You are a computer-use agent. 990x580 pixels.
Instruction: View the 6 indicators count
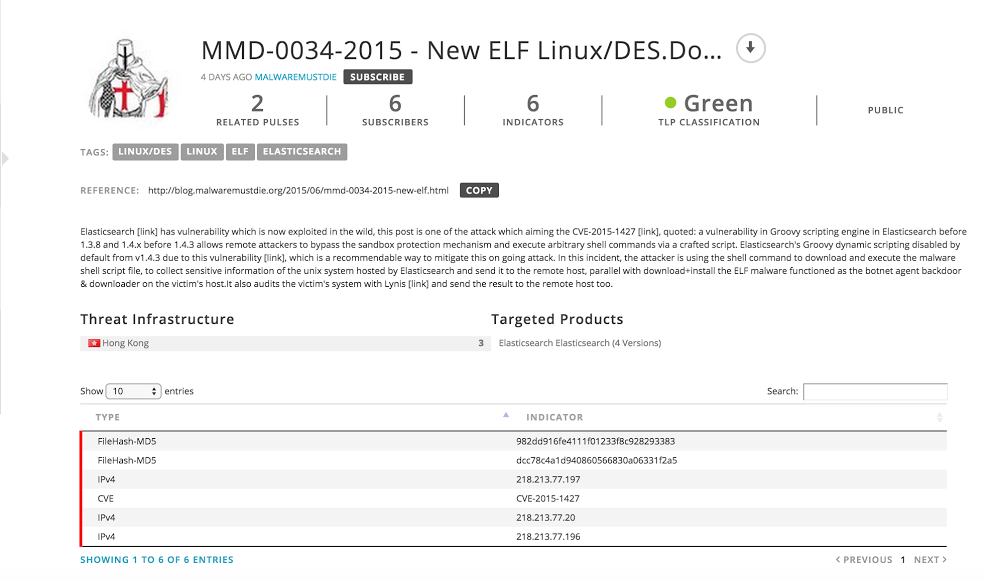tap(533, 110)
